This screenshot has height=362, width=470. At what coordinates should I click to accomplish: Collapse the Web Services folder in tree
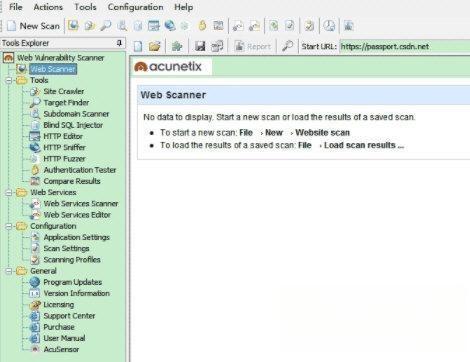click(x=9, y=193)
